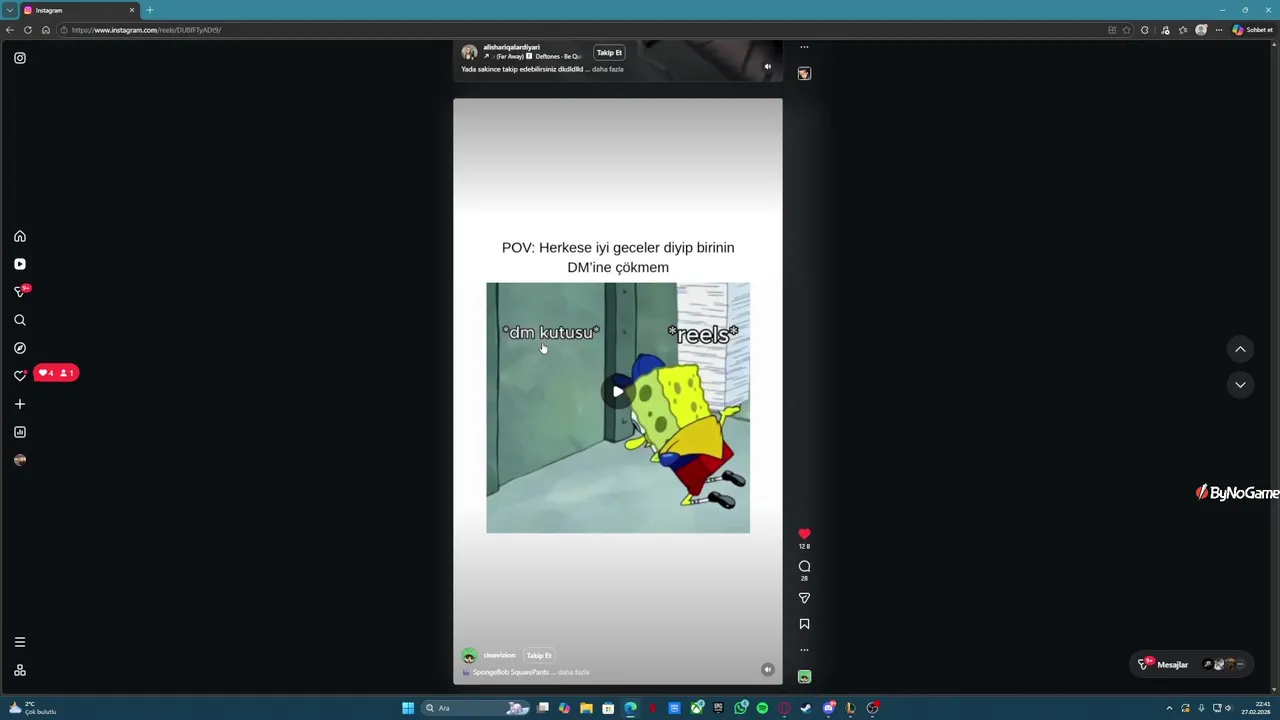Share the SpongeBob reel via send icon
Viewport: 1280px width, 720px height.
pyautogui.click(x=804, y=598)
